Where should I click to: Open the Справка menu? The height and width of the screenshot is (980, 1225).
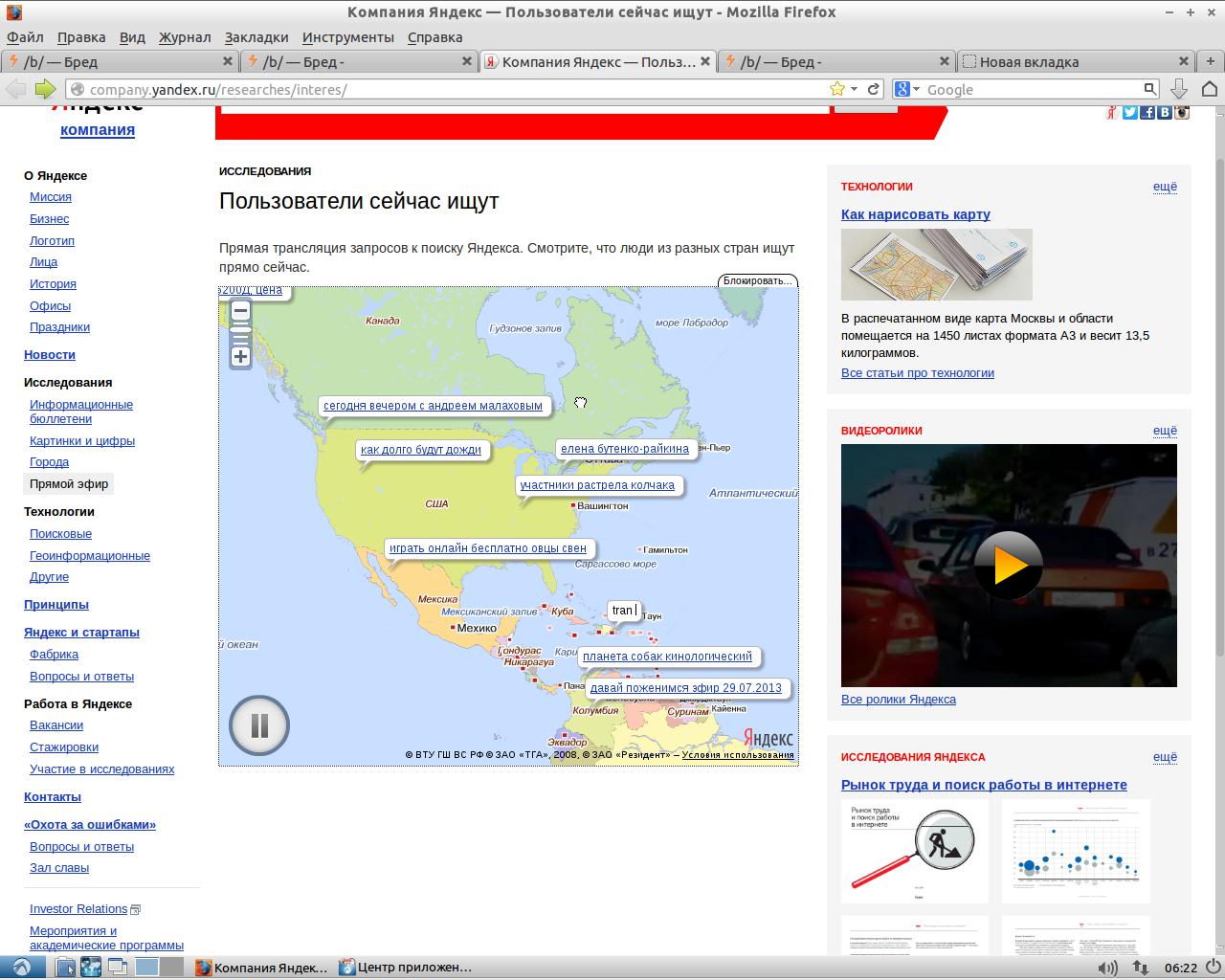pos(434,37)
